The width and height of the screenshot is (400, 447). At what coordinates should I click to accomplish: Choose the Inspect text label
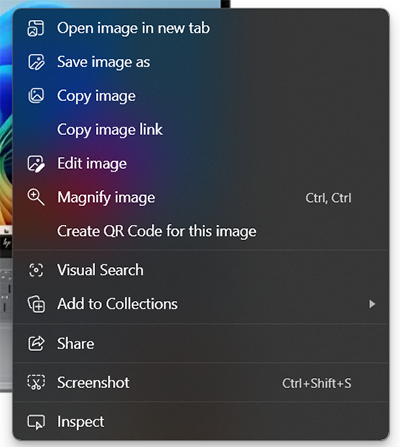click(81, 422)
